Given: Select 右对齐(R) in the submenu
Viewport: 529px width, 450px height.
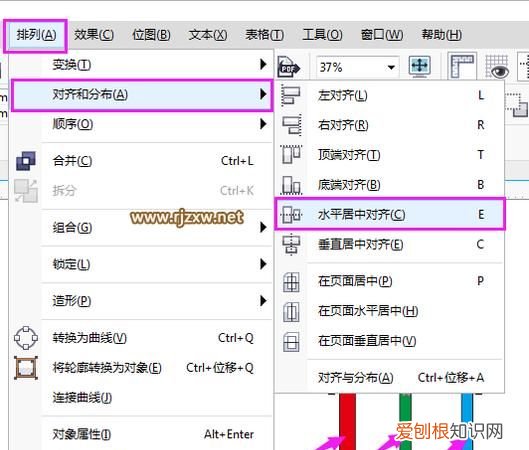Looking at the screenshot, I should coord(390,125).
